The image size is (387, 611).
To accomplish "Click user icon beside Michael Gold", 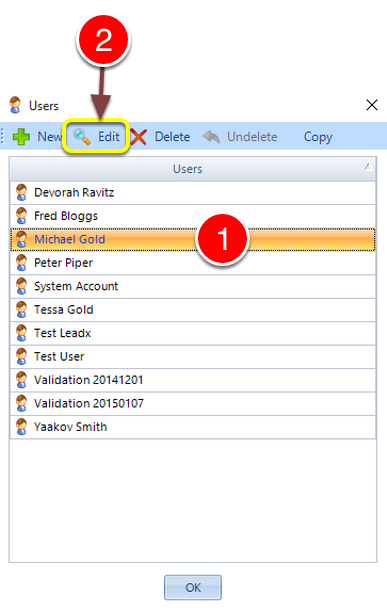I will pos(22,239).
